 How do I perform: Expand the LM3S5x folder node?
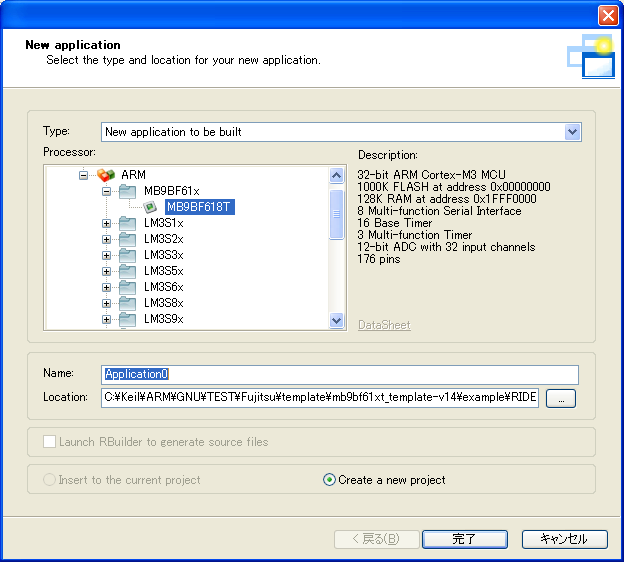click(x=106, y=271)
